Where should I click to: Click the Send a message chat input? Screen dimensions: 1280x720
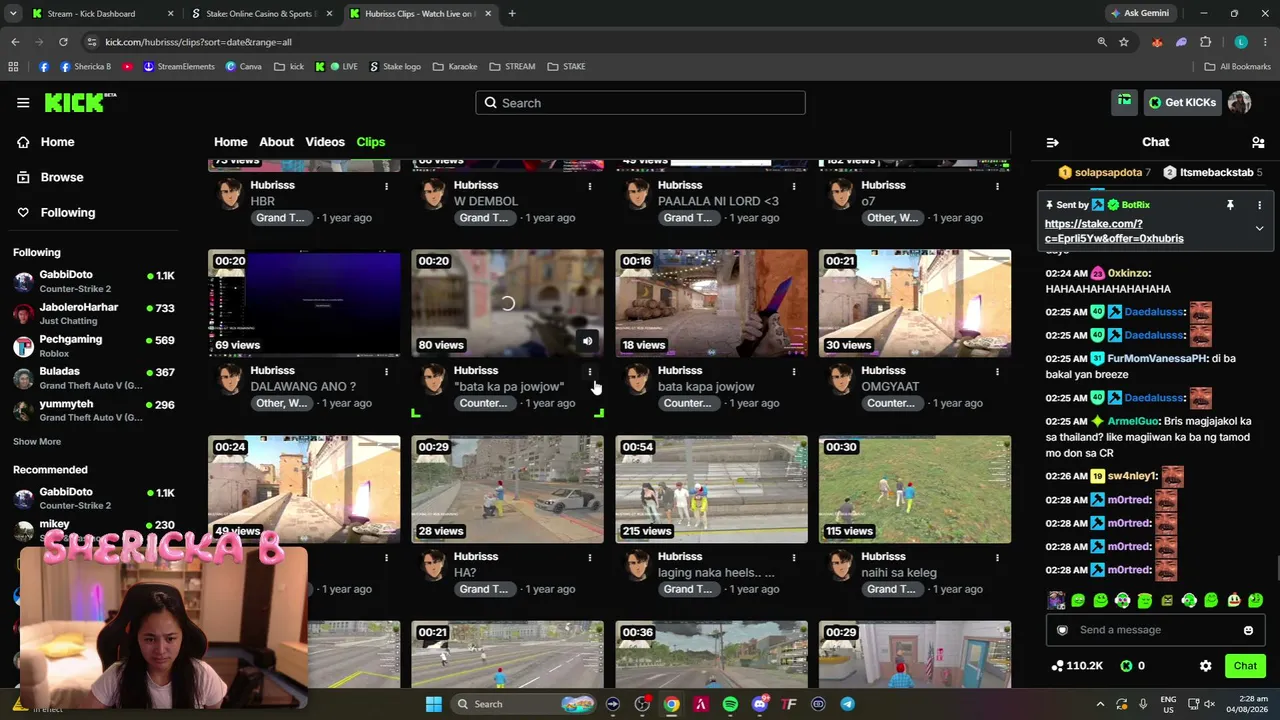click(x=1155, y=630)
